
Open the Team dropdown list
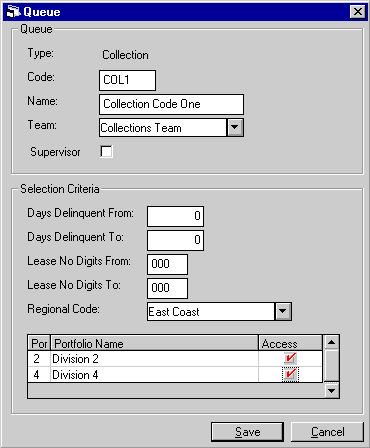tap(235, 127)
